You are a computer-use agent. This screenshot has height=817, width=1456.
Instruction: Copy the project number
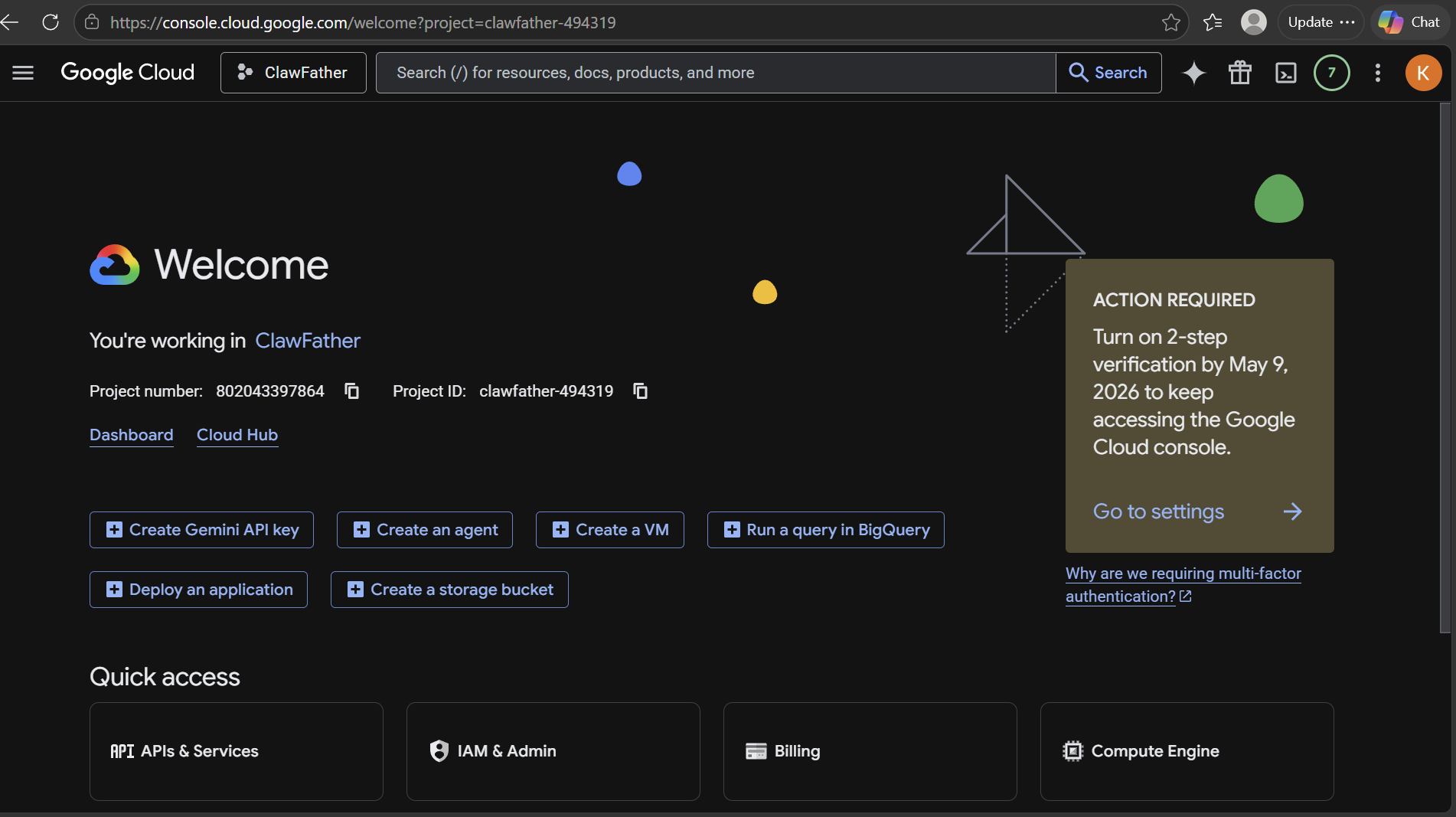pyautogui.click(x=352, y=391)
